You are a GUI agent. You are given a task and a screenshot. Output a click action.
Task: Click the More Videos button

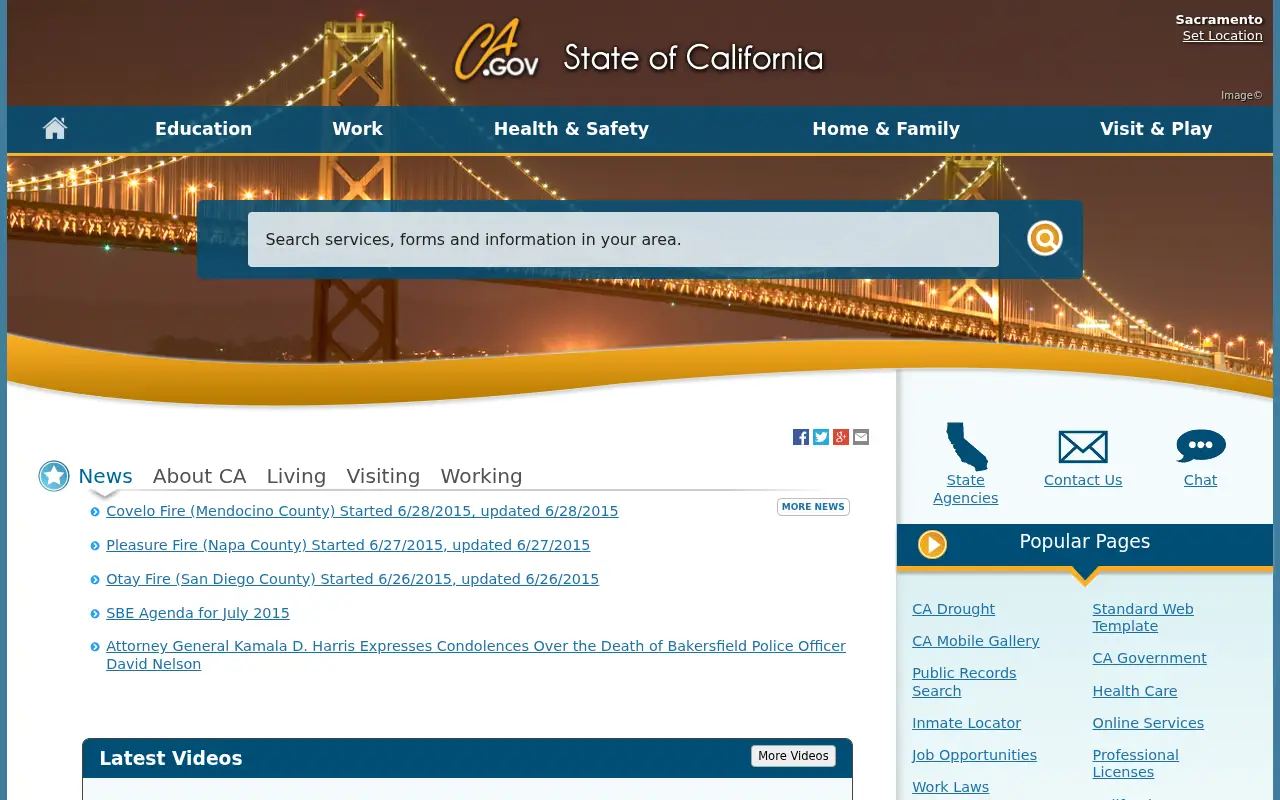point(793,756)
